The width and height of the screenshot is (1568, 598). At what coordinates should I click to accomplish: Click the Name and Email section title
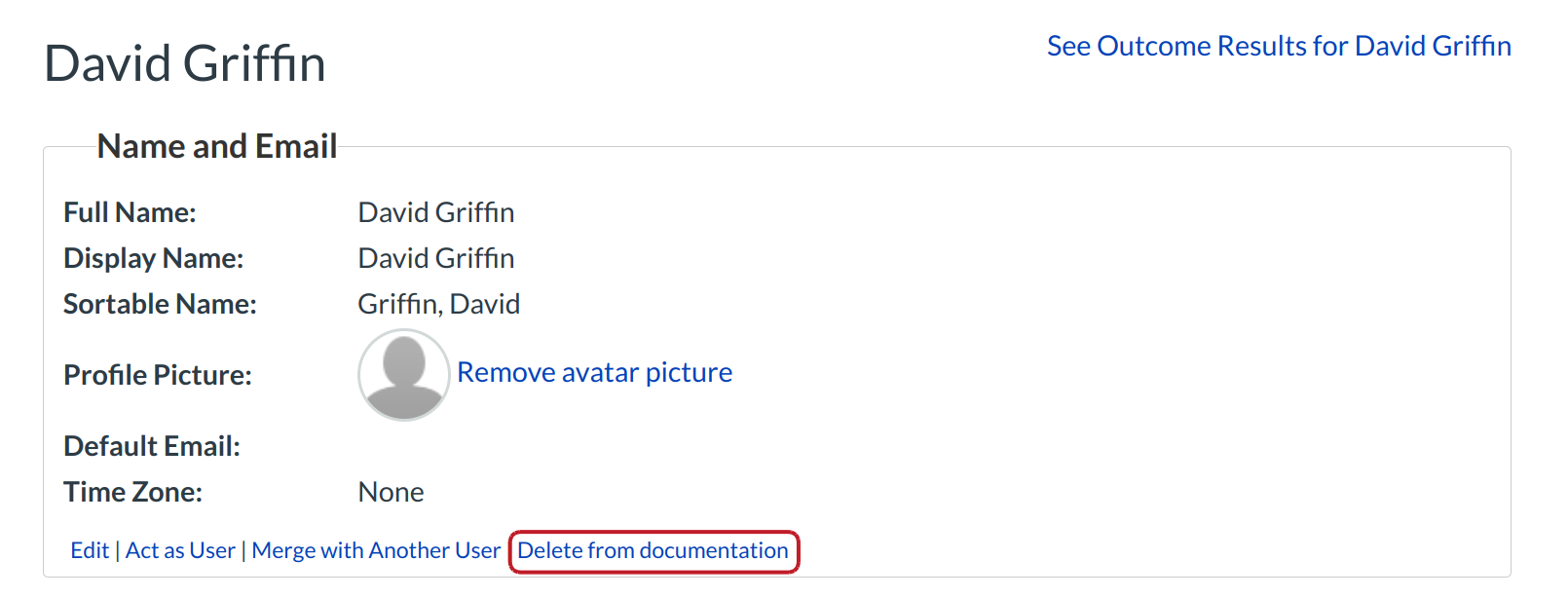217,146
